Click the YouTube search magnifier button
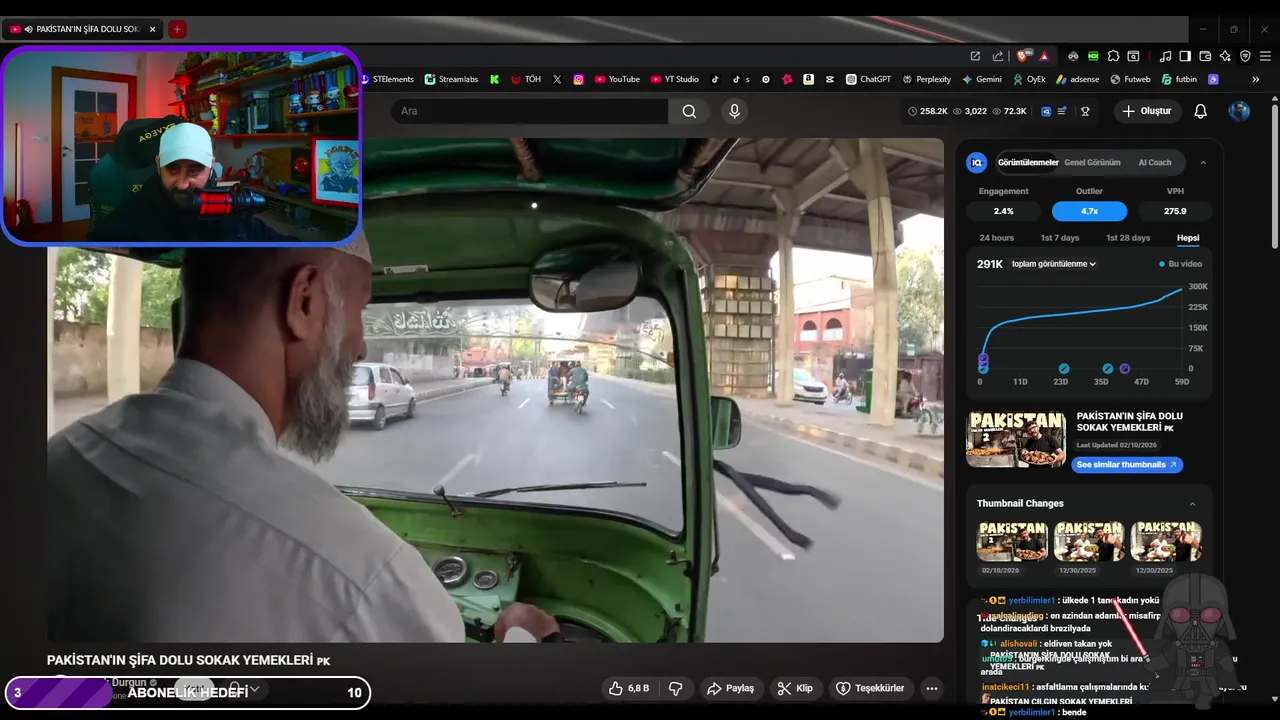The height and width of the screenshot is (720, 1280). tap(689, 111)
